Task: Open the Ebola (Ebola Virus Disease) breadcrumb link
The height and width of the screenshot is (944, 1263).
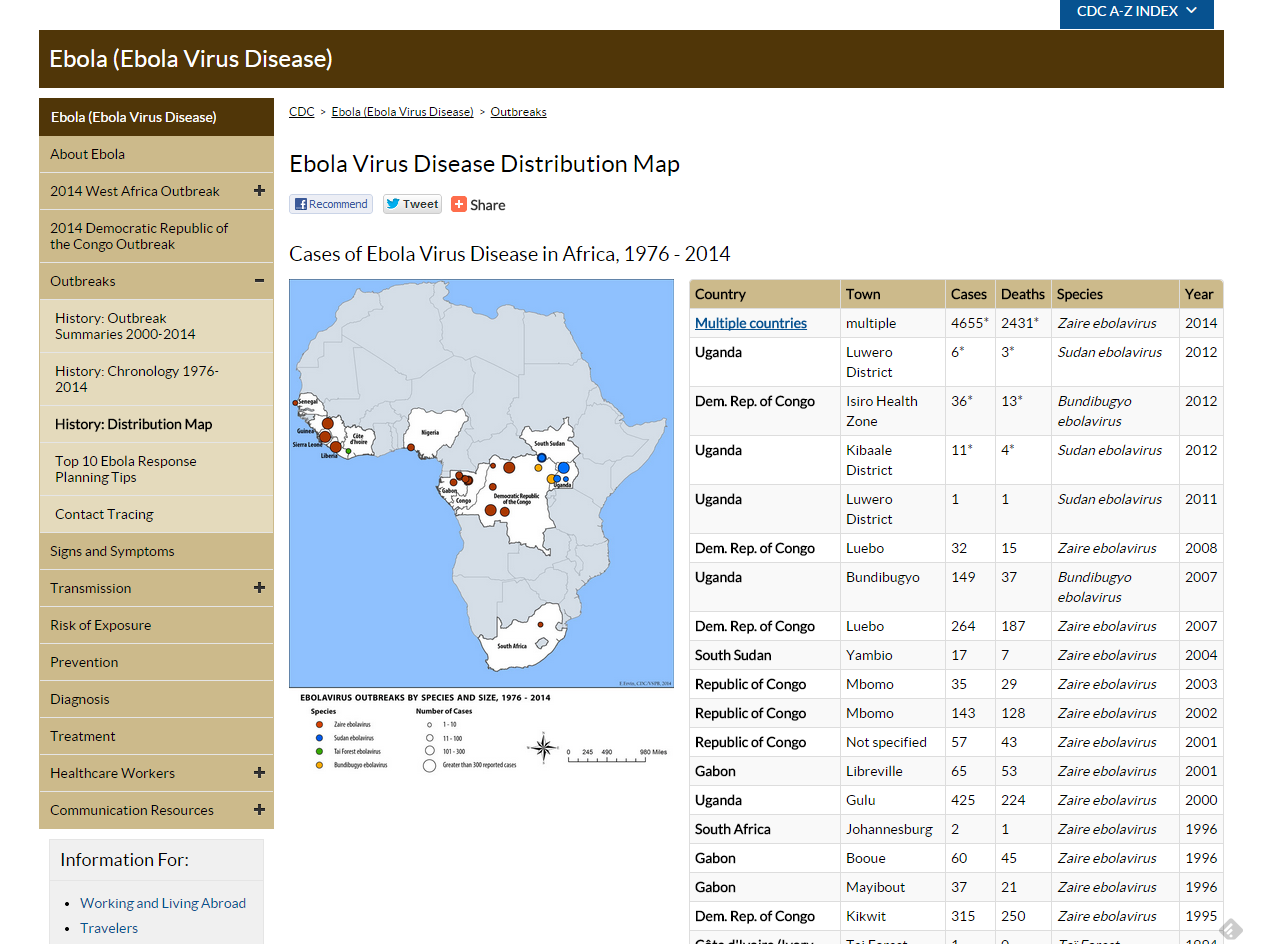Action: 403,112
